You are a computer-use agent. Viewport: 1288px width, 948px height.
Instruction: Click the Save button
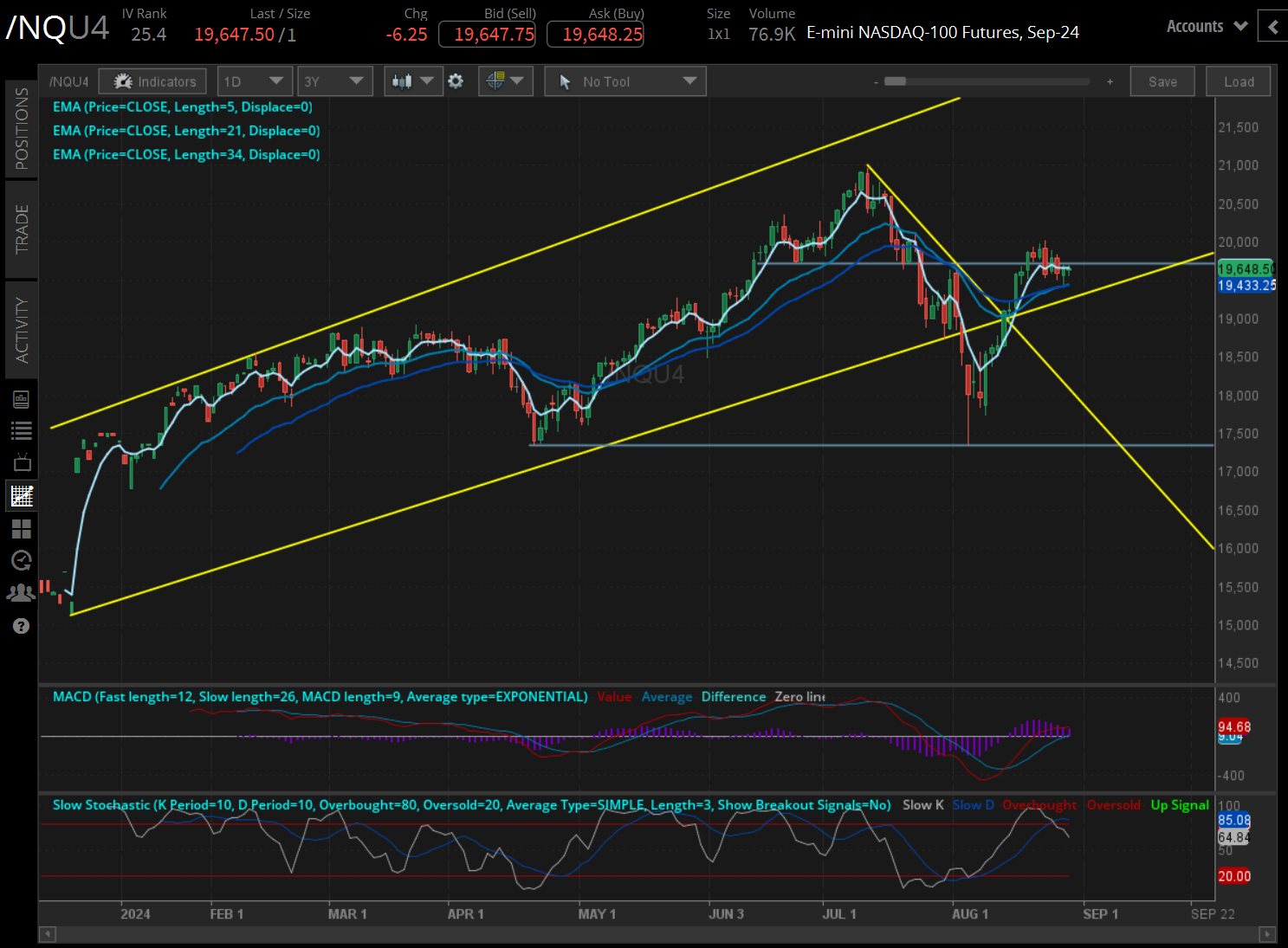tap(1162, 81)
